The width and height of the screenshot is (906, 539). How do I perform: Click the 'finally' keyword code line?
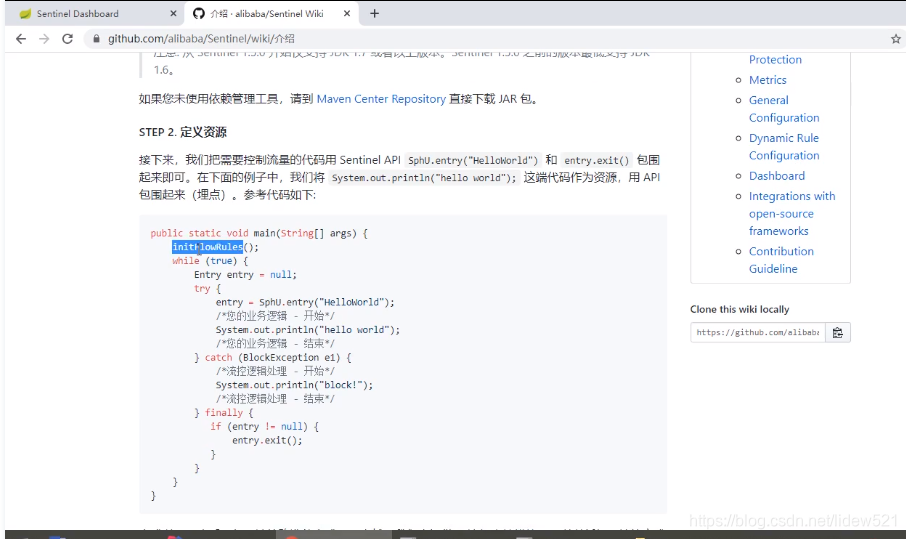(x=224, y=412)
